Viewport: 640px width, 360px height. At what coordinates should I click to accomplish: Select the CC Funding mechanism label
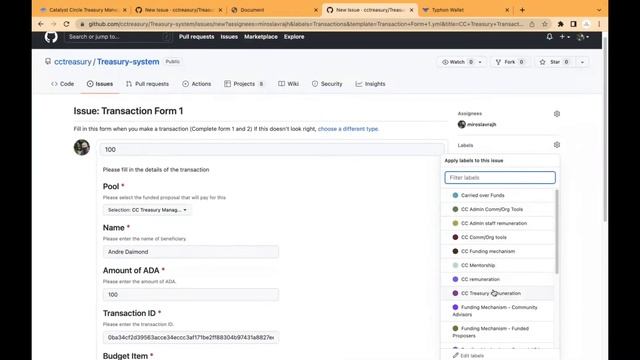[498, 251]
